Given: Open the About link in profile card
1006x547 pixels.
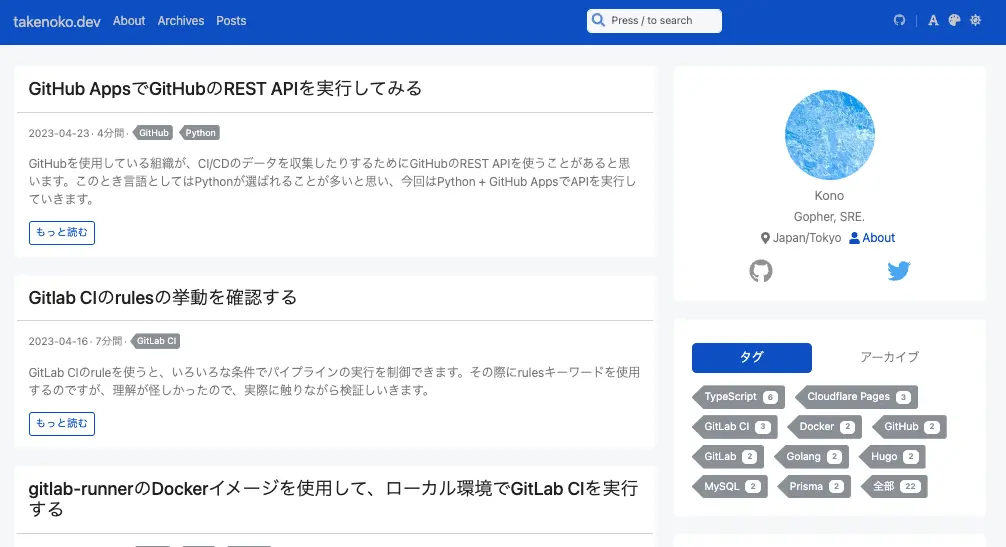Looking at the screenshot, I should [x=872, y=238].
